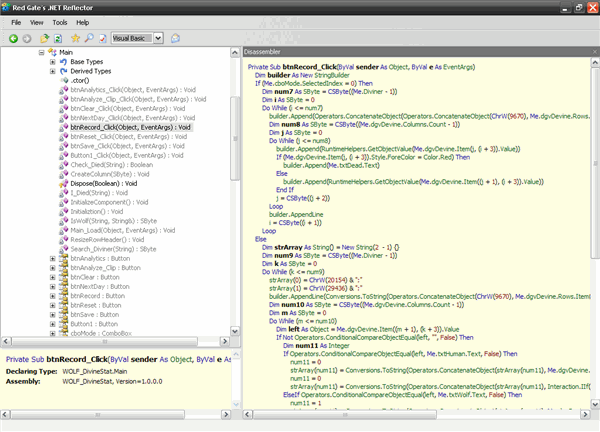Click the btnRecord field icon in tree
The image size is (600, 432).
(x=64, y=296)
